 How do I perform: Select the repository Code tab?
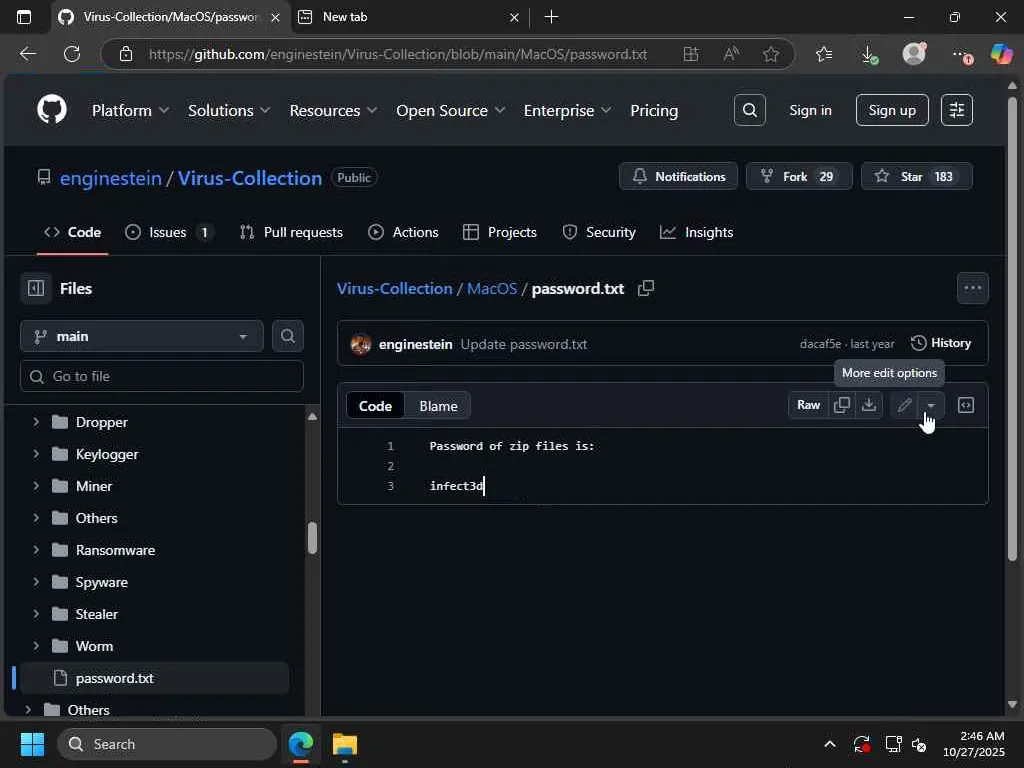[72, 232]
